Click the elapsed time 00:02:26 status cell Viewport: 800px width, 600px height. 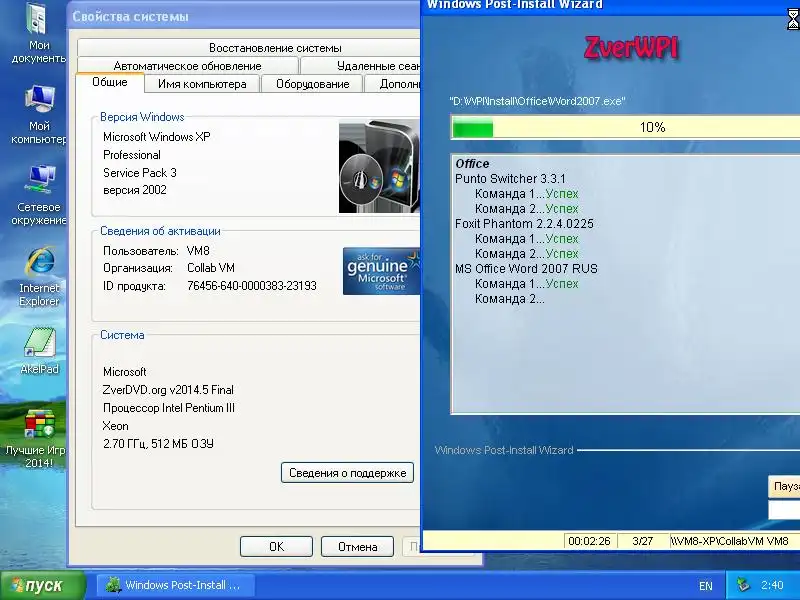tap(589, 541)
